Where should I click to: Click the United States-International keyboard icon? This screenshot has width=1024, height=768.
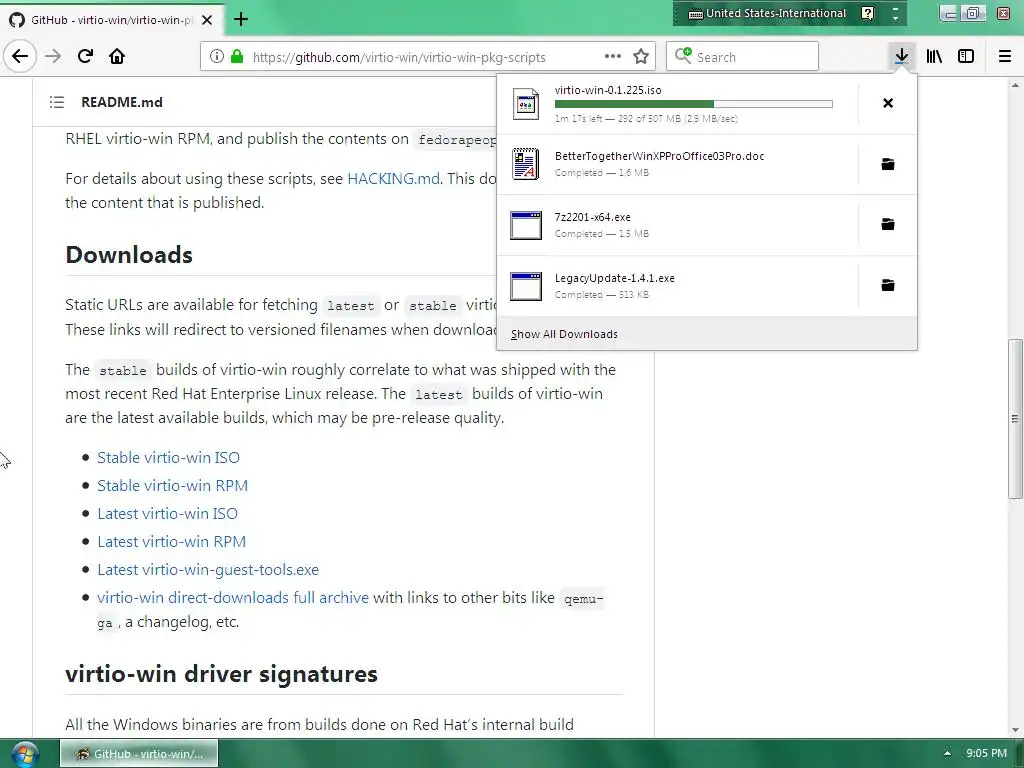point(696,14)
